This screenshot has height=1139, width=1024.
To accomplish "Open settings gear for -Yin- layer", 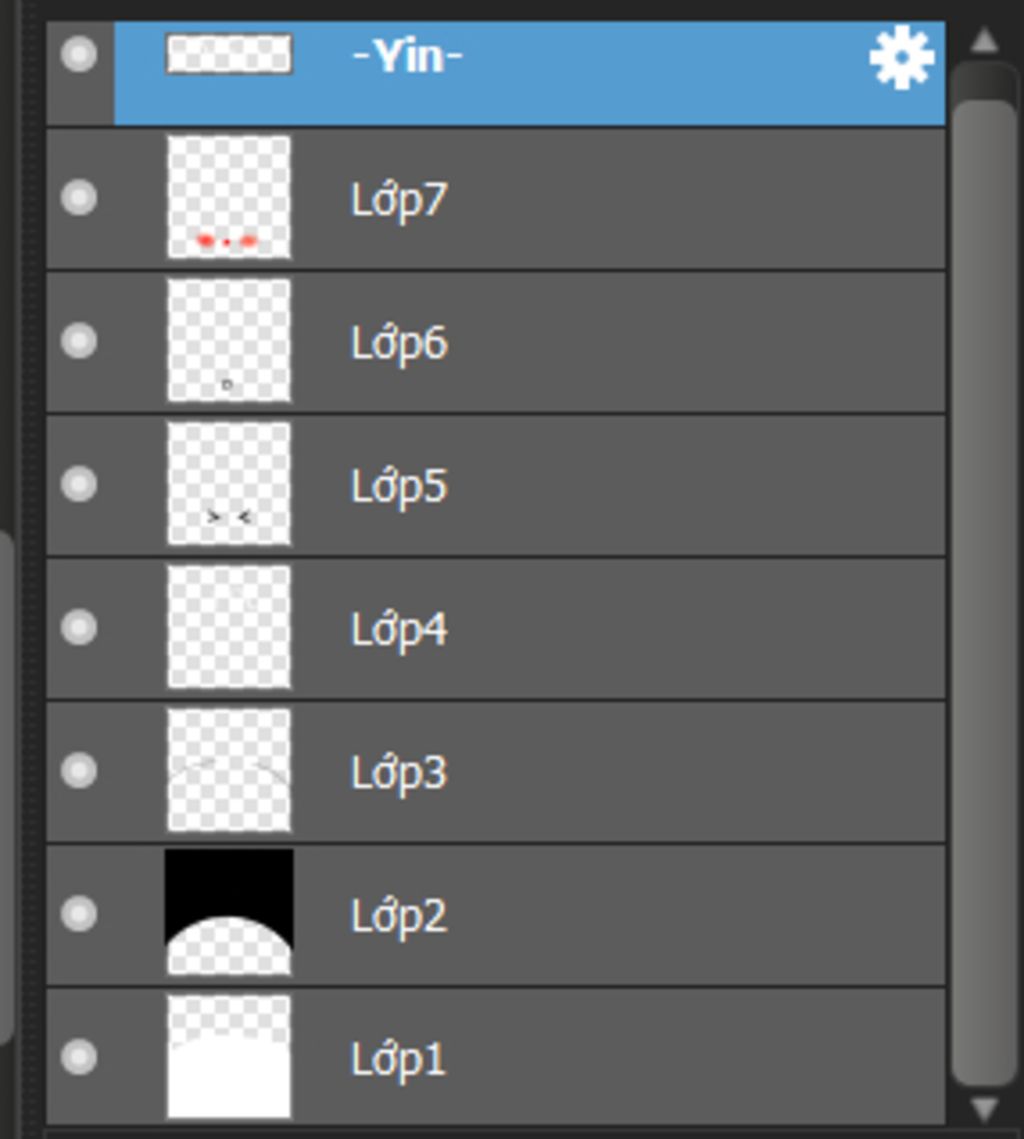I will [901, 59].
